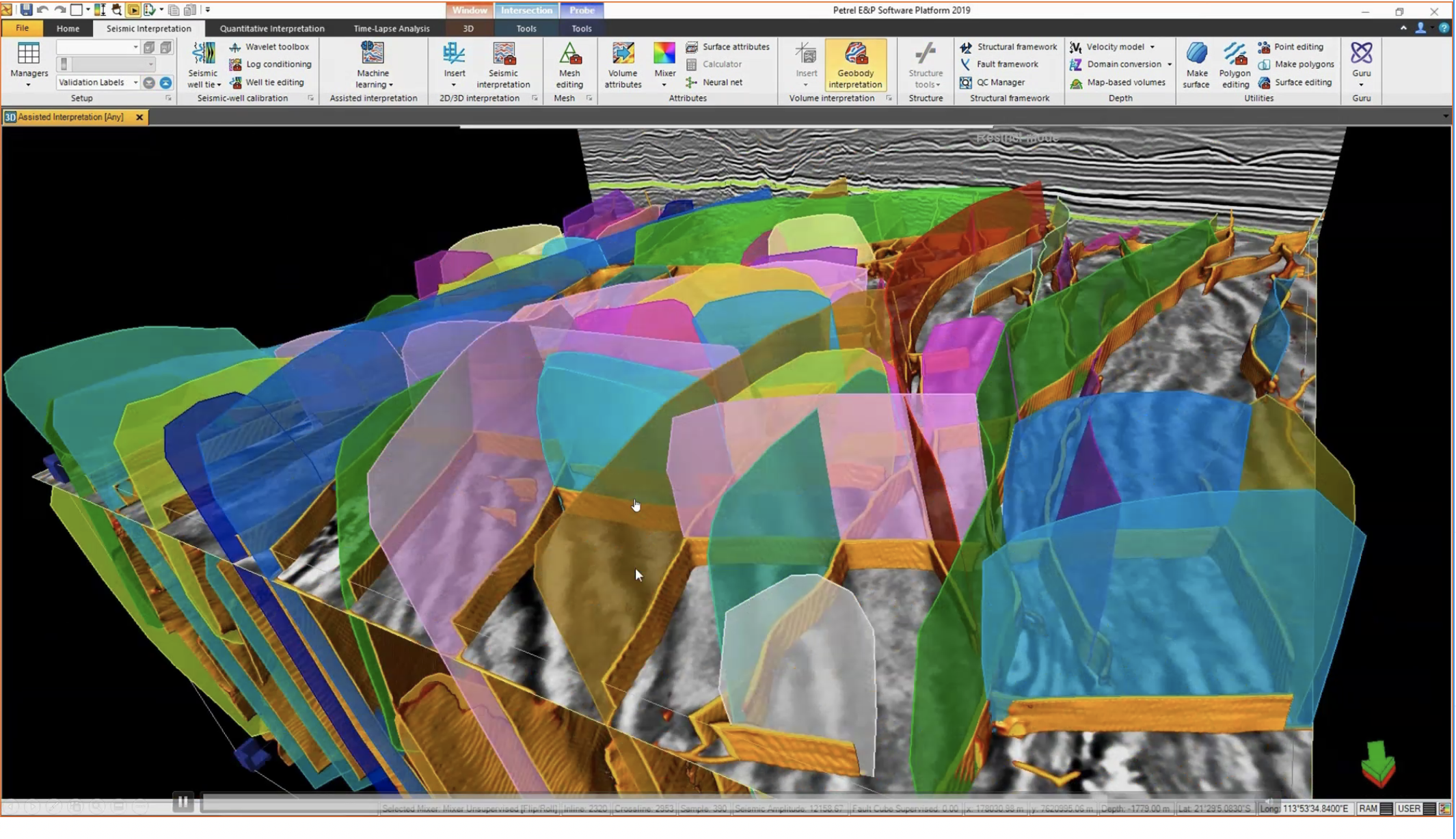
Task: Toggle the execute play button in quick access toolbar
Action: 133,10
